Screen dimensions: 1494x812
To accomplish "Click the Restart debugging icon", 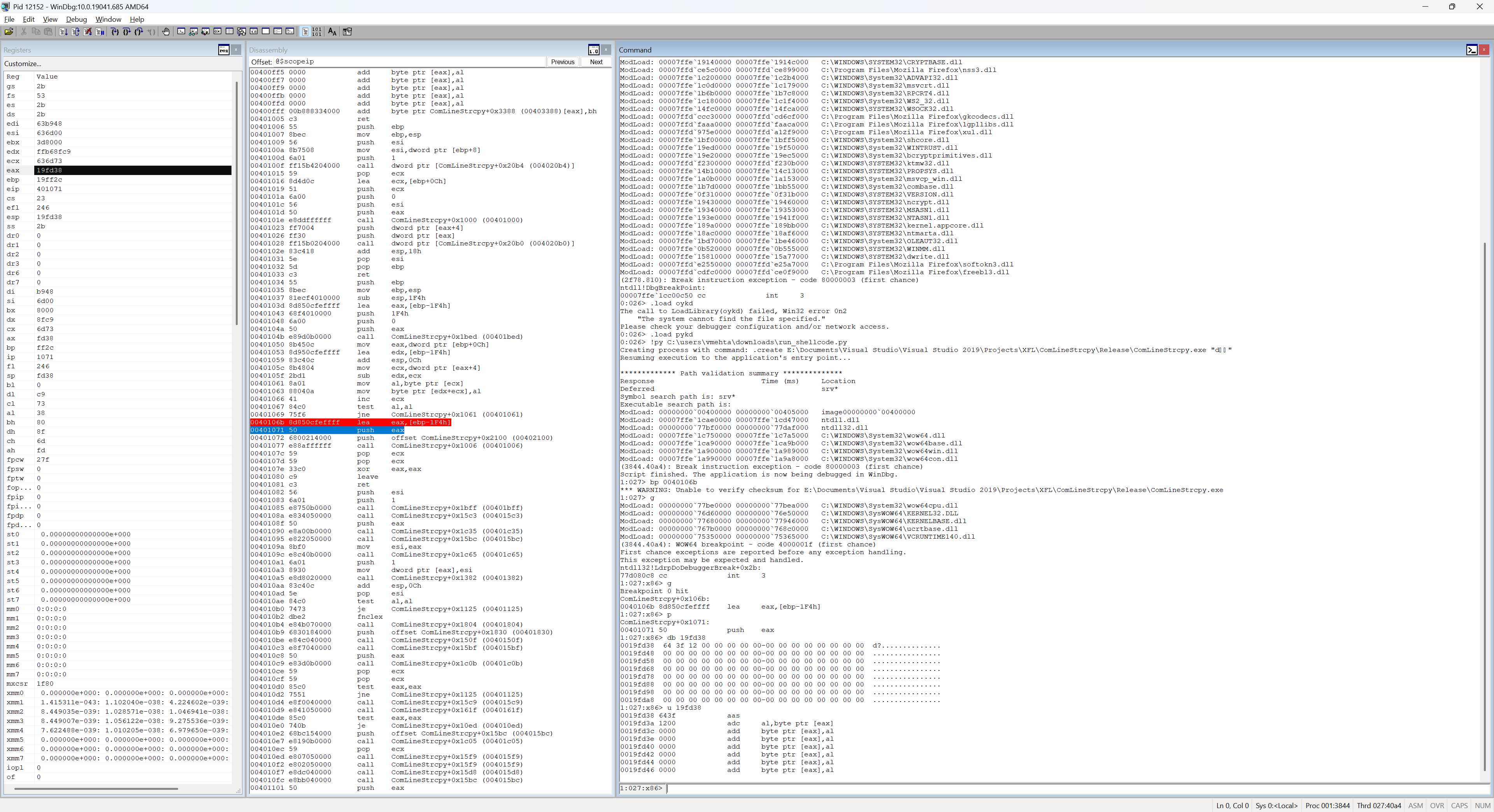I will (x=75, y=31).
